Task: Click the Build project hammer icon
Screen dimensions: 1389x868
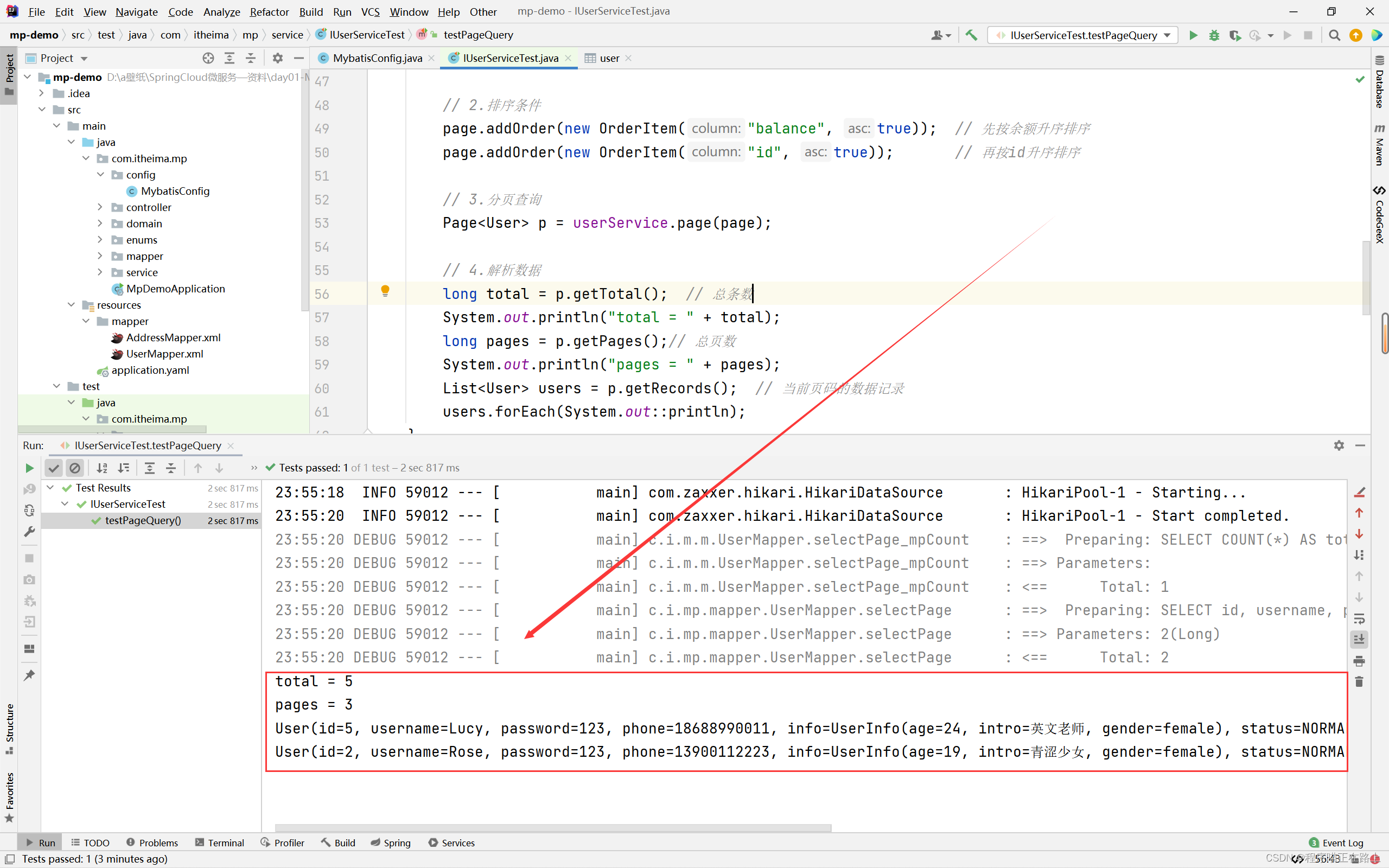Action: [971, 35]
